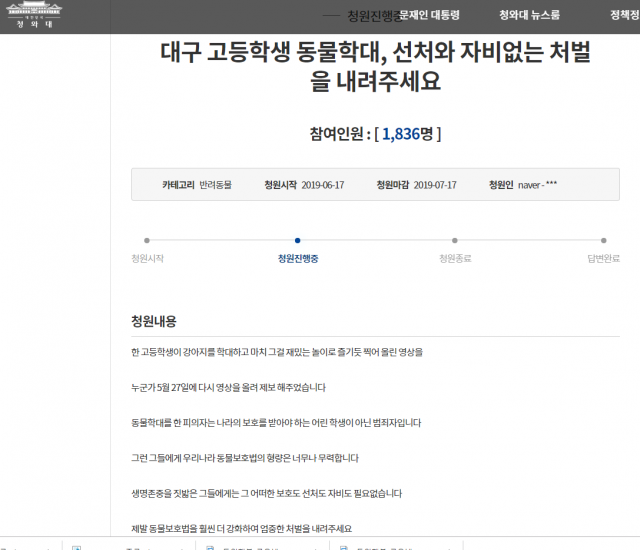The height and width of the screenshot is (550, 640).
Task: Click the 청원인 label
Action: 501,185
